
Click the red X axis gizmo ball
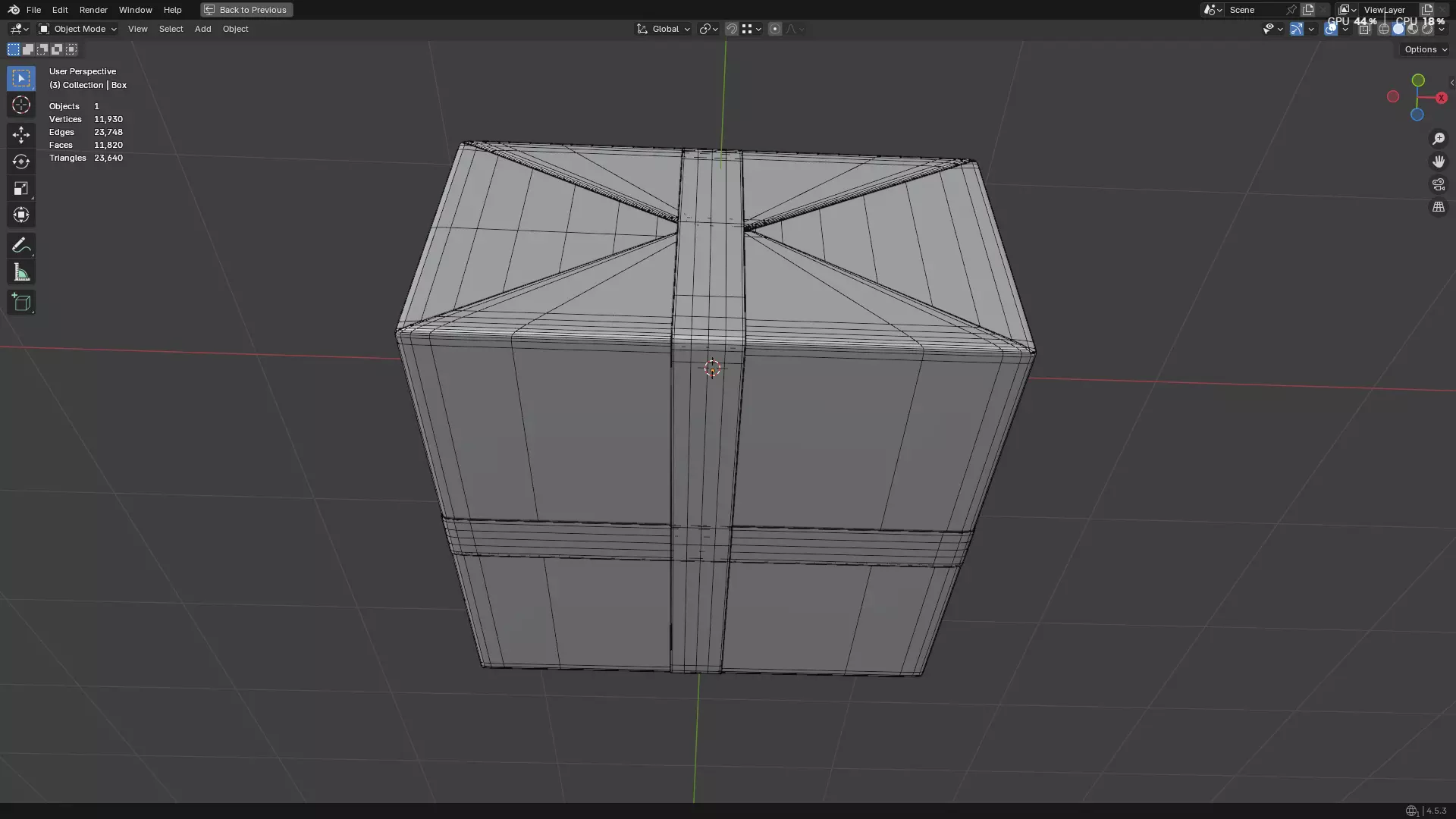click(x=1442, y=98)
